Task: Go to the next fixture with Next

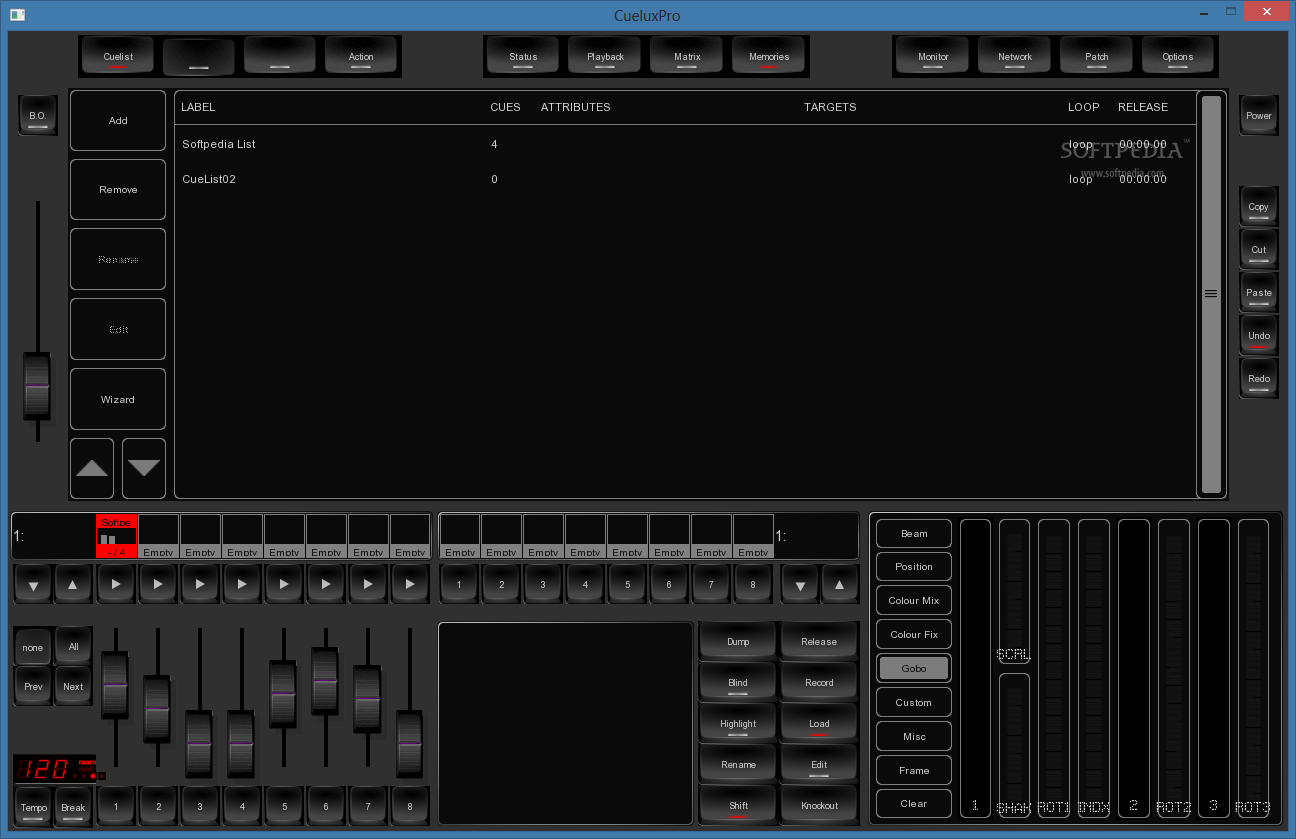Action: [73, 687]
